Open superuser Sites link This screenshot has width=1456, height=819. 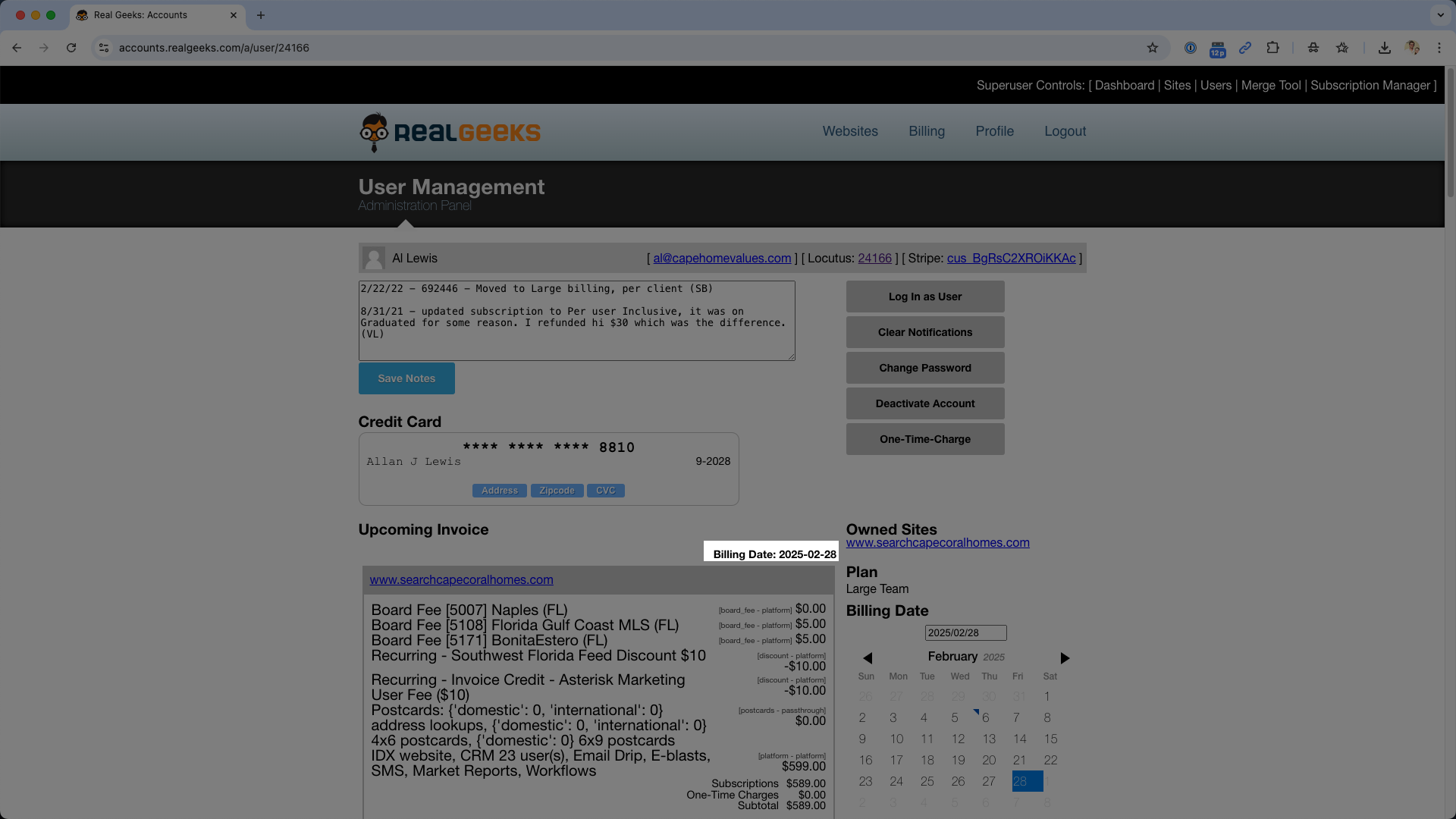pyautogui.click(x=1178, y=86)
